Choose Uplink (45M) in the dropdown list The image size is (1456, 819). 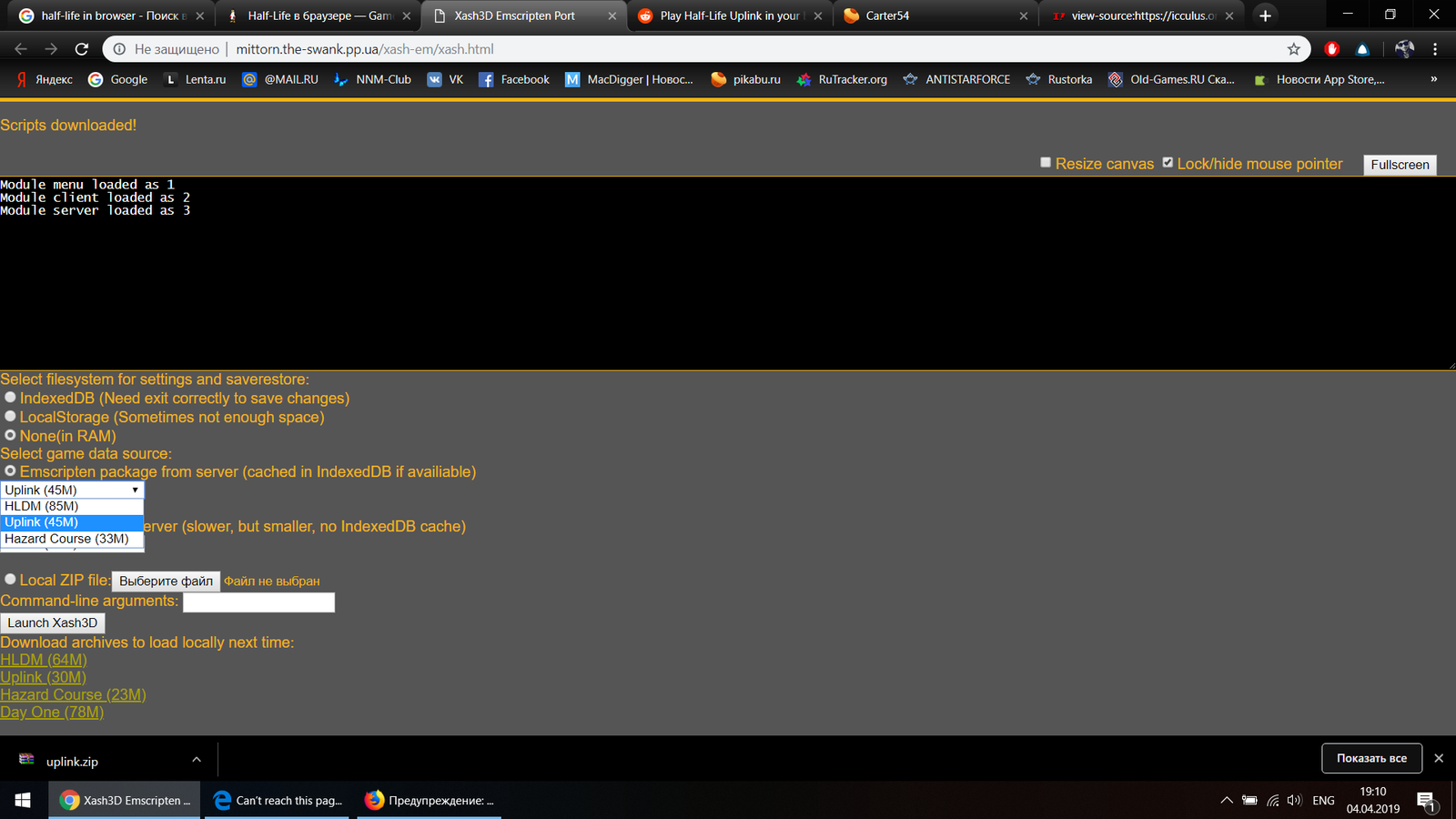(72, 522)
